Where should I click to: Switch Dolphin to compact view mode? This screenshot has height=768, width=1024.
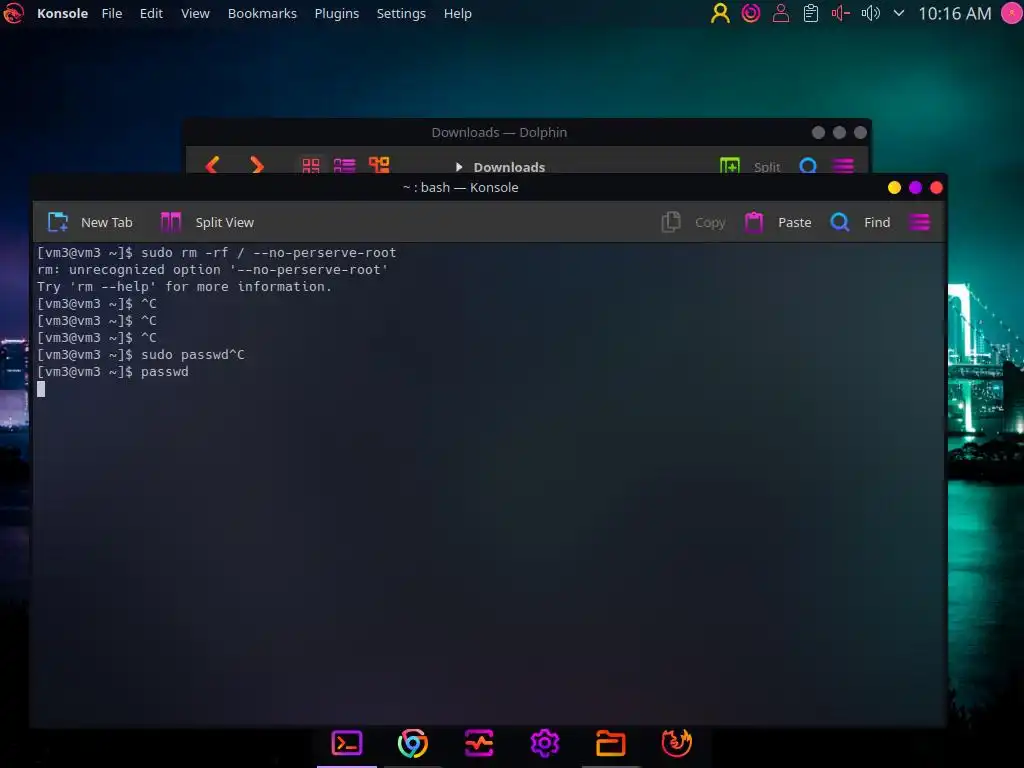tap(345, 165)
